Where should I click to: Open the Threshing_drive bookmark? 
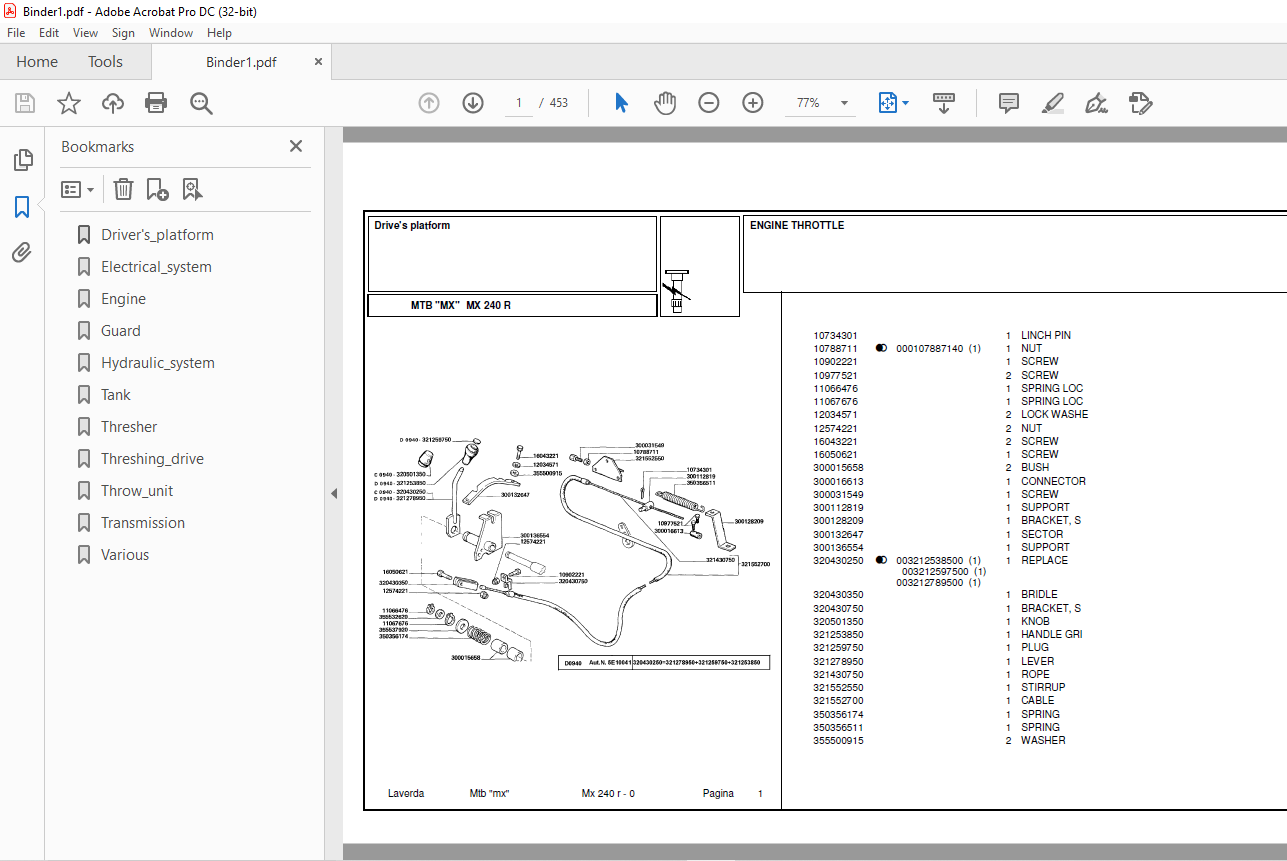[152, 459]
